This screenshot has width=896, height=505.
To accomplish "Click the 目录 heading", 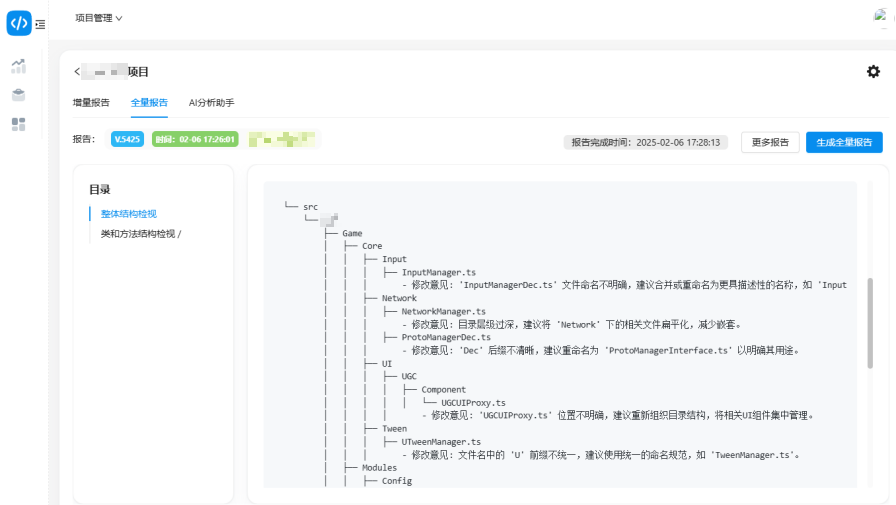I will click(x=99, y=190).
